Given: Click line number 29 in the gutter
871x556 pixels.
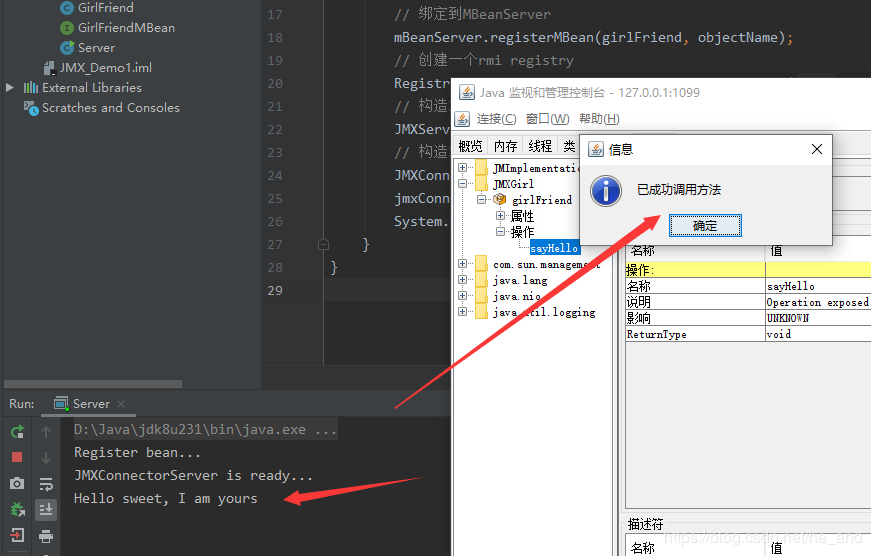Looking at the screenshot, I should click(275, 290).
